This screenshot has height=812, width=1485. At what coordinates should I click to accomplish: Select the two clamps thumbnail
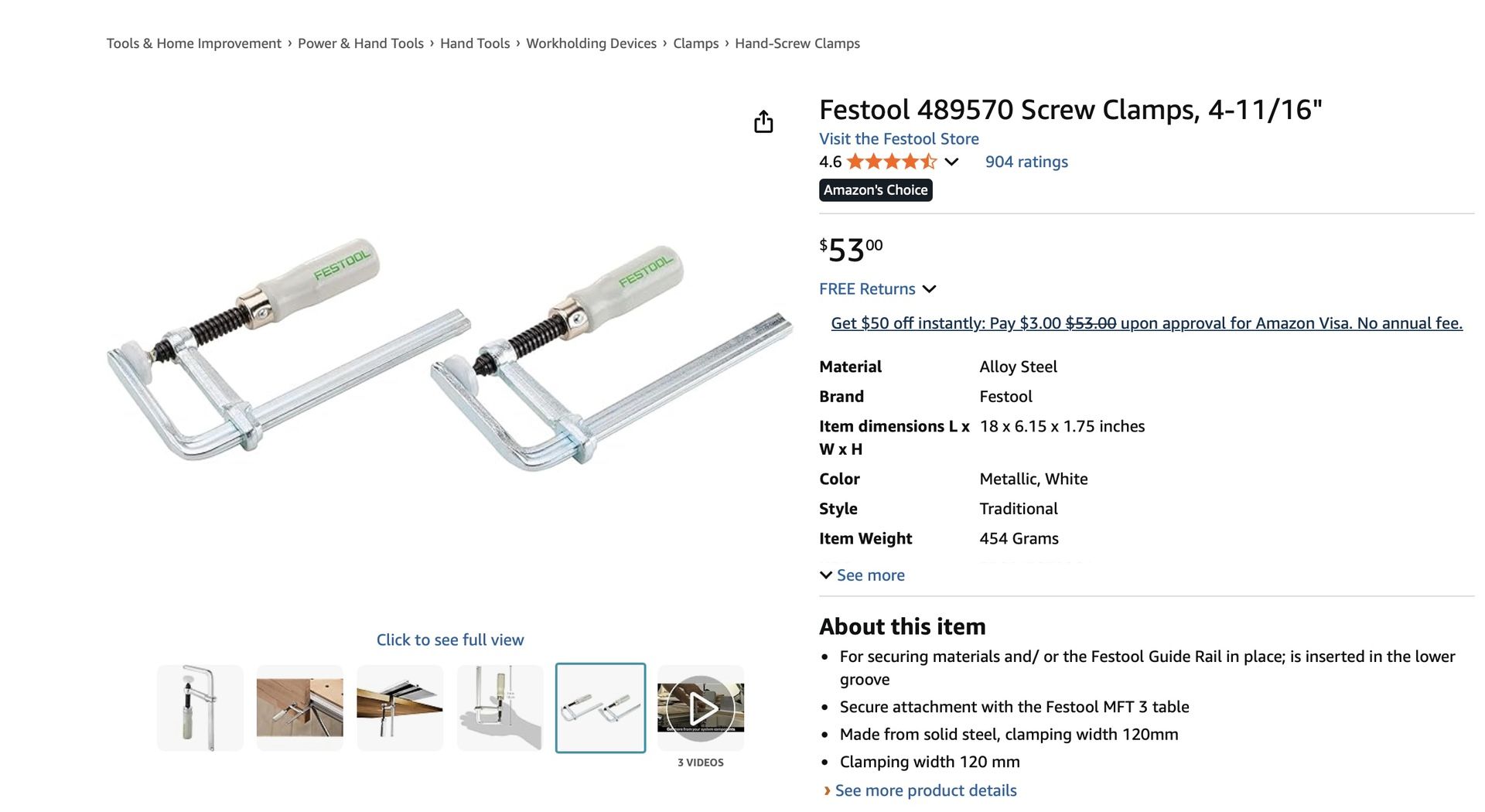[600, 707]
